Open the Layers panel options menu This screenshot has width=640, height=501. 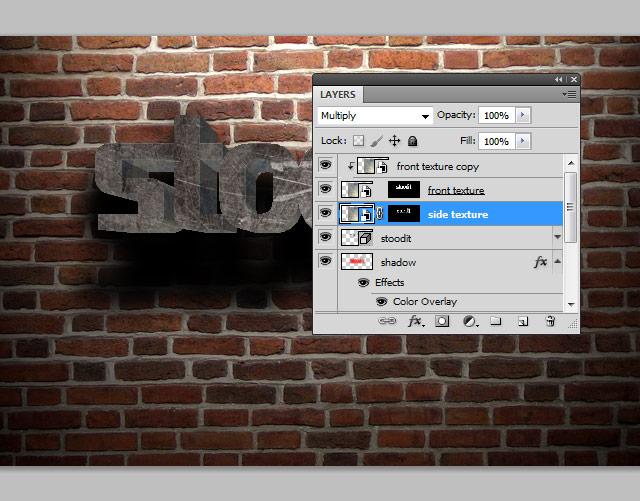pyautogui.click(x=569, y=95)
